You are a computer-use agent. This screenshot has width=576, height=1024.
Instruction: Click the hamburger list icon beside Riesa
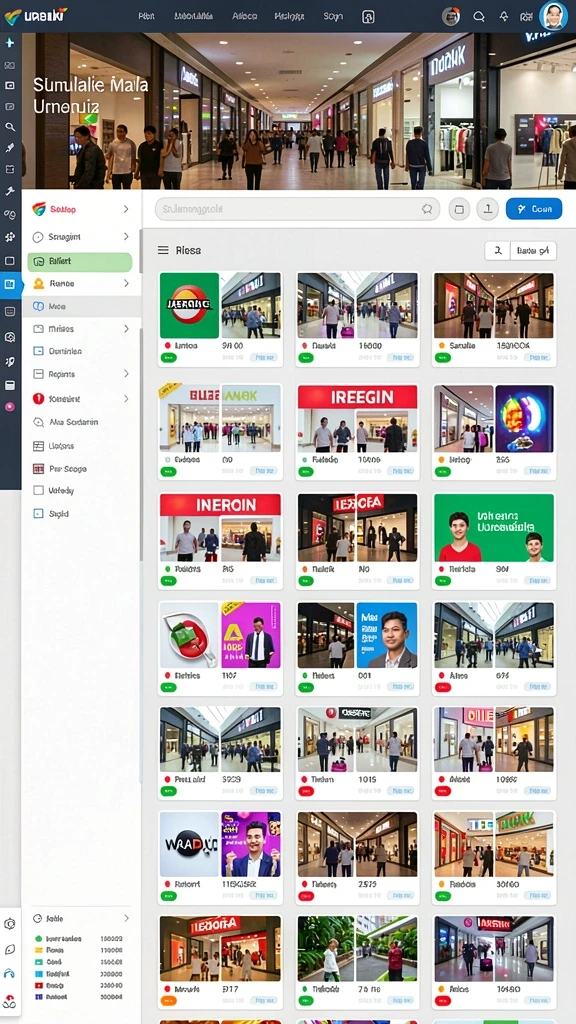pyautogui.click(x=163, y=250)
